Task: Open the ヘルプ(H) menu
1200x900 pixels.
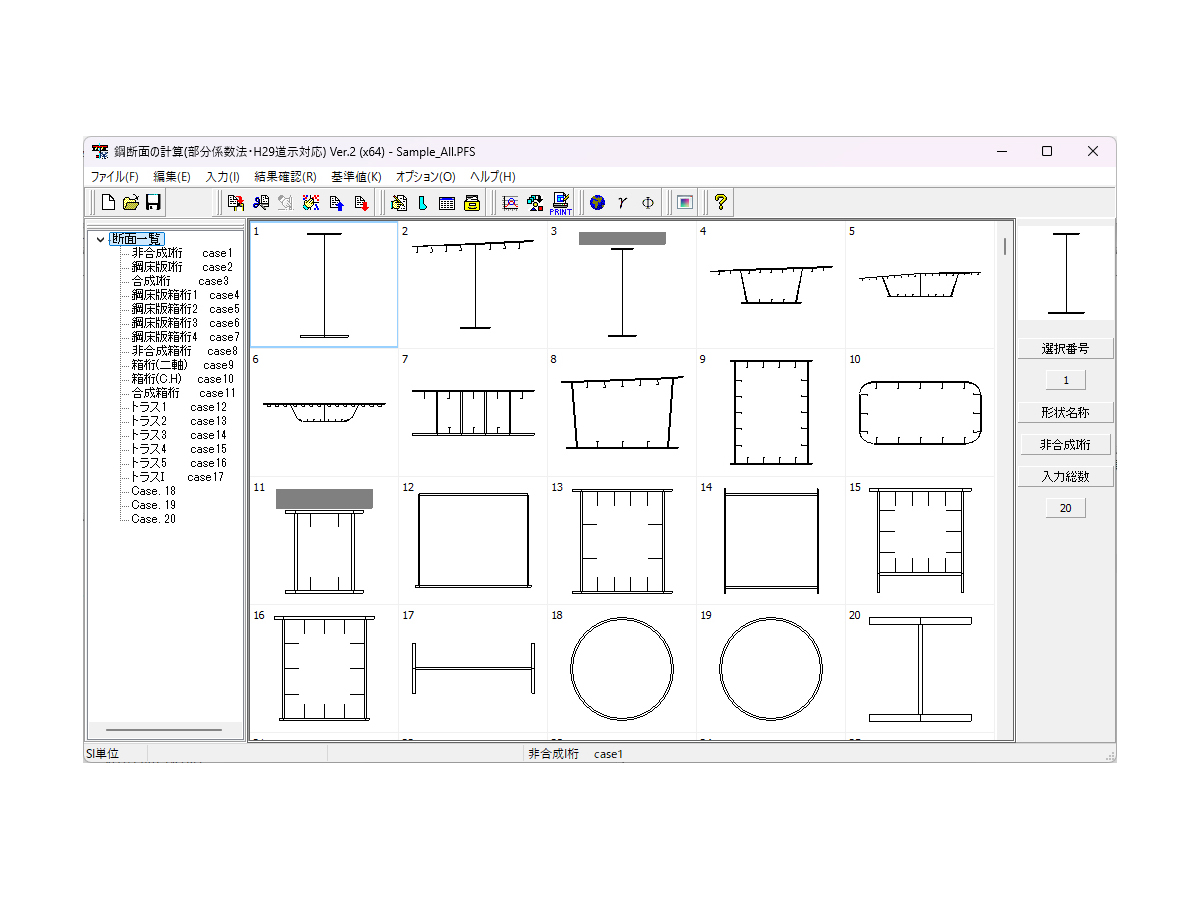Action: pos(492,177)
